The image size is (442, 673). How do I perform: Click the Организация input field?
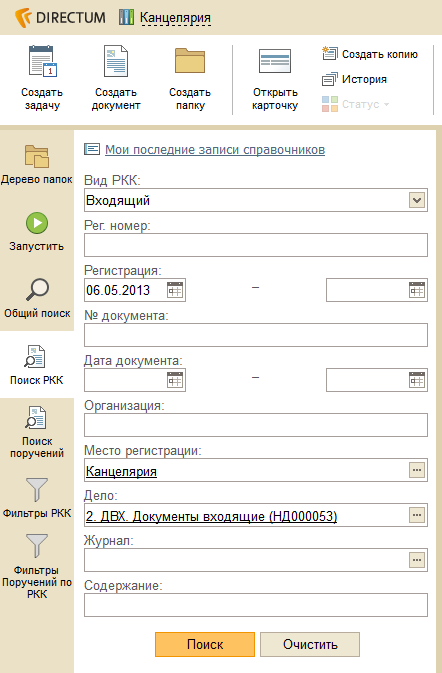[x=256, y=425]
